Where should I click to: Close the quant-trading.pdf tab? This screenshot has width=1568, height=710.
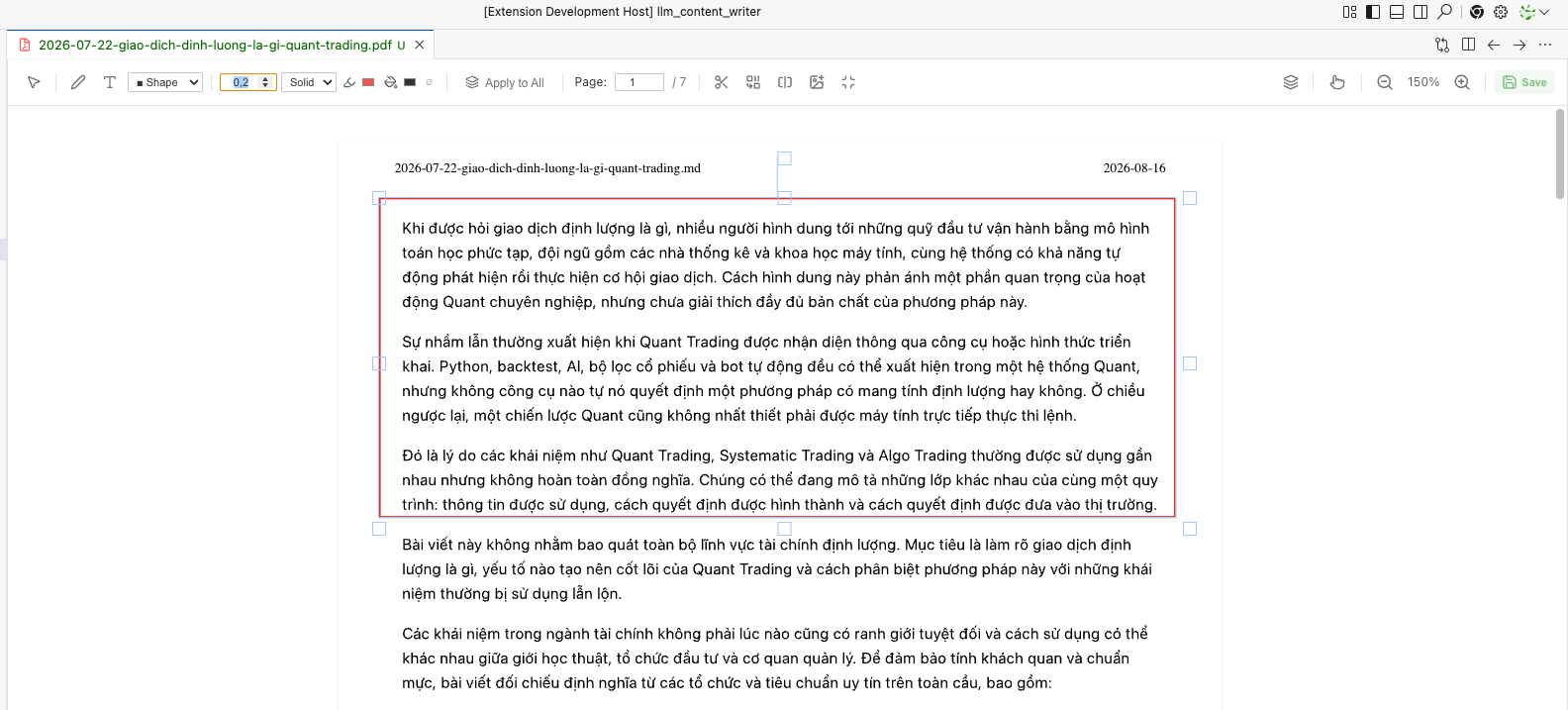420,45
